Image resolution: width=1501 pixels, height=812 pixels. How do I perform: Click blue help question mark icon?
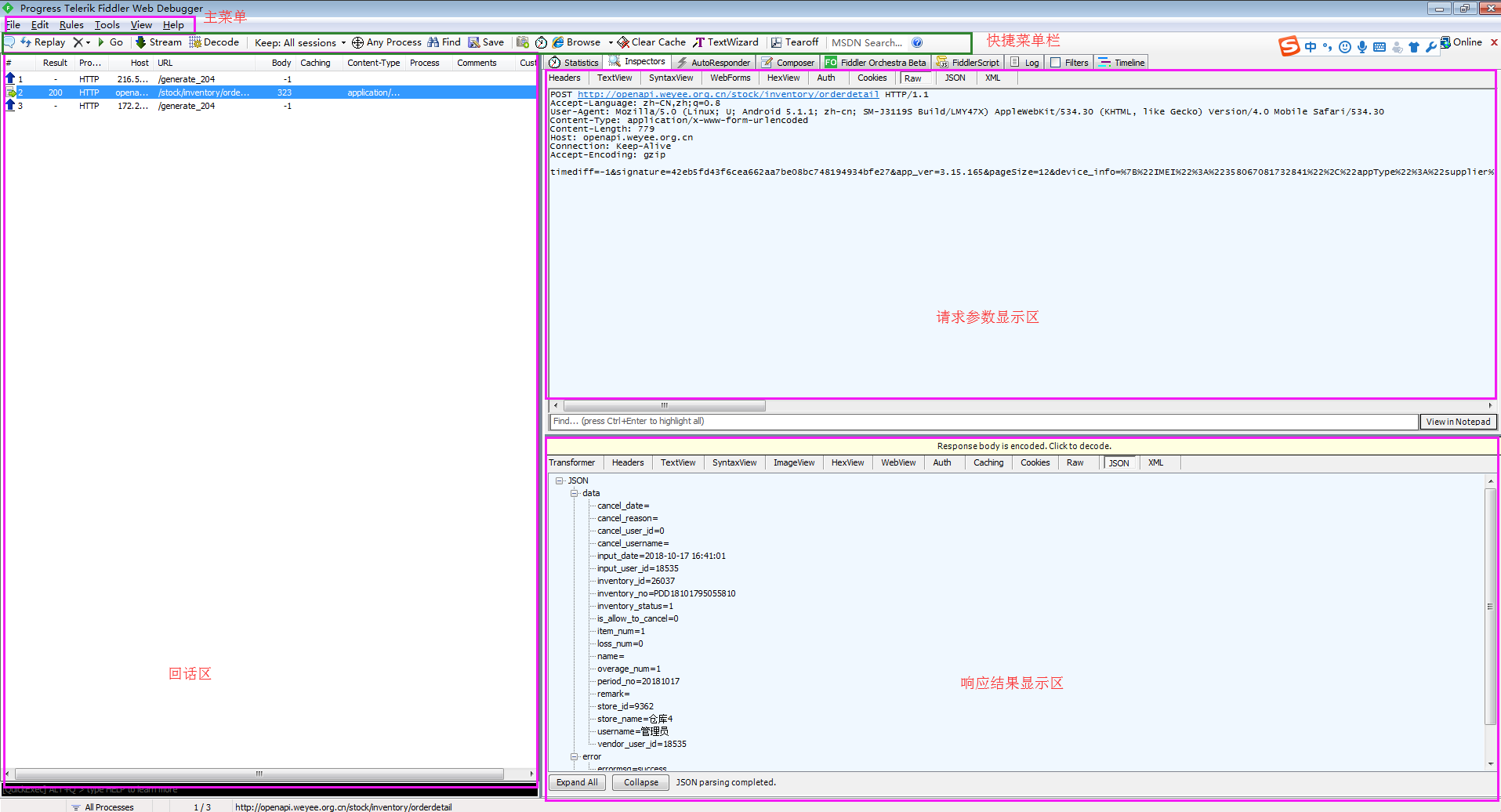(x=917, y=42)
